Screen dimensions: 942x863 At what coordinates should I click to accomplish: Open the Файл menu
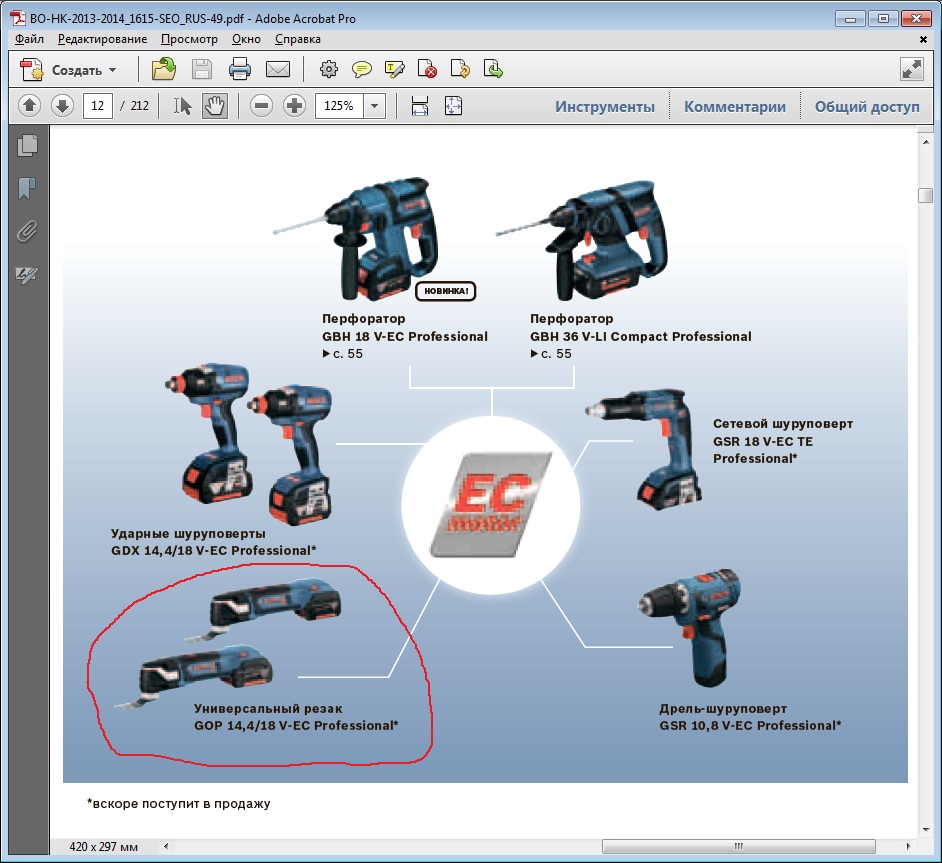29,39
